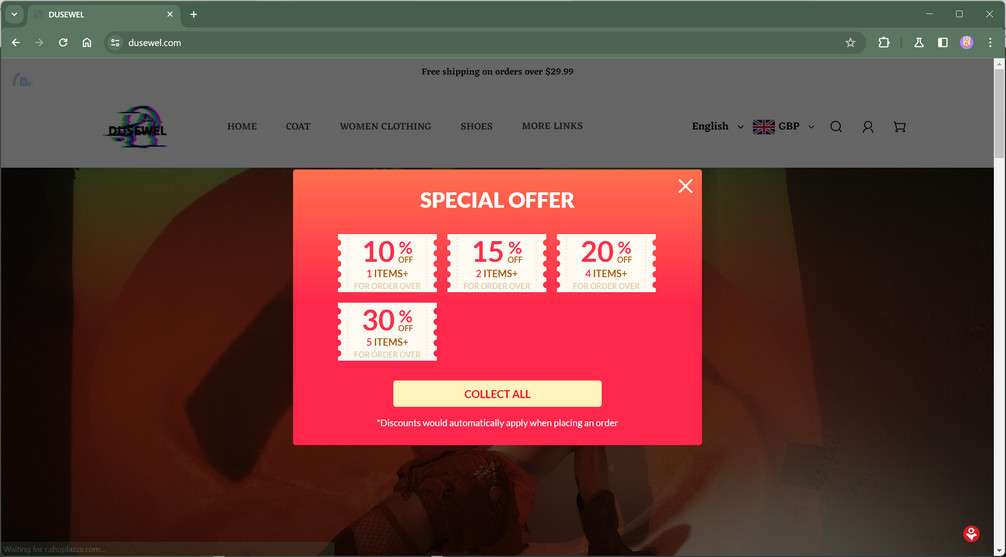
Task: Click the DUSEWEL logo
Action: 137,126
